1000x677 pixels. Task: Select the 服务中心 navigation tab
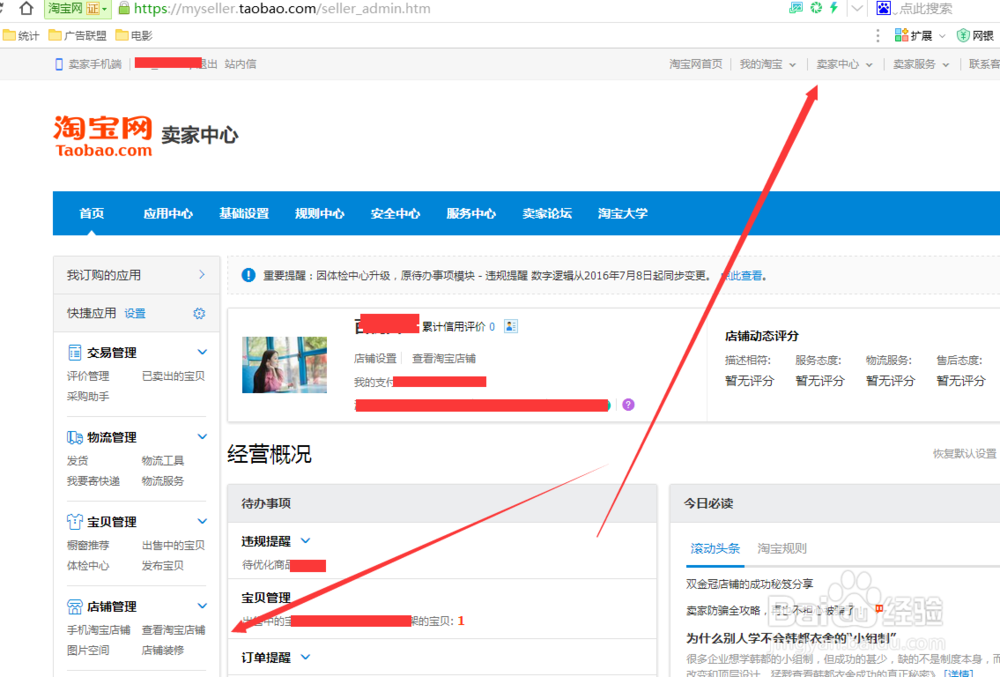click(x=471, y=214)
